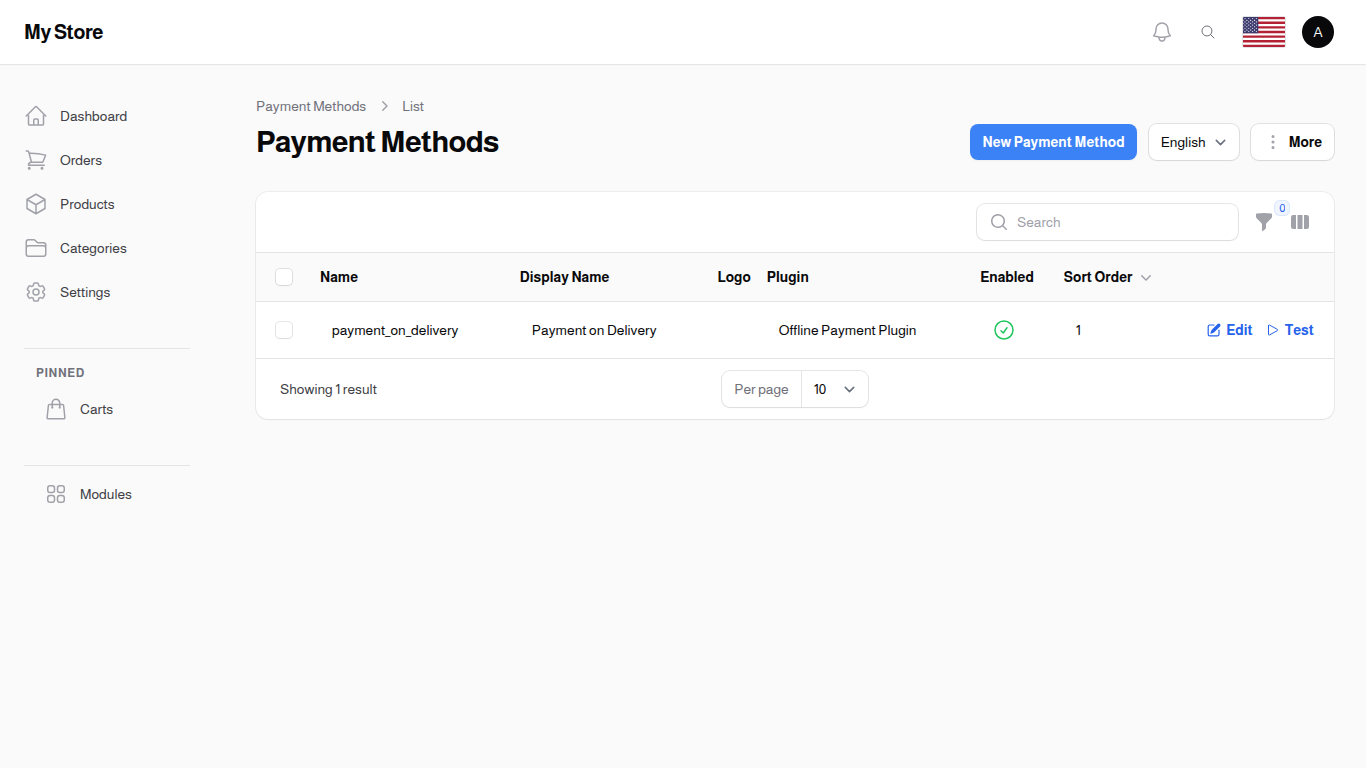Open the More menu
The height and width of the screenshot is (768, 1366).
click(x=1292, y=142)
